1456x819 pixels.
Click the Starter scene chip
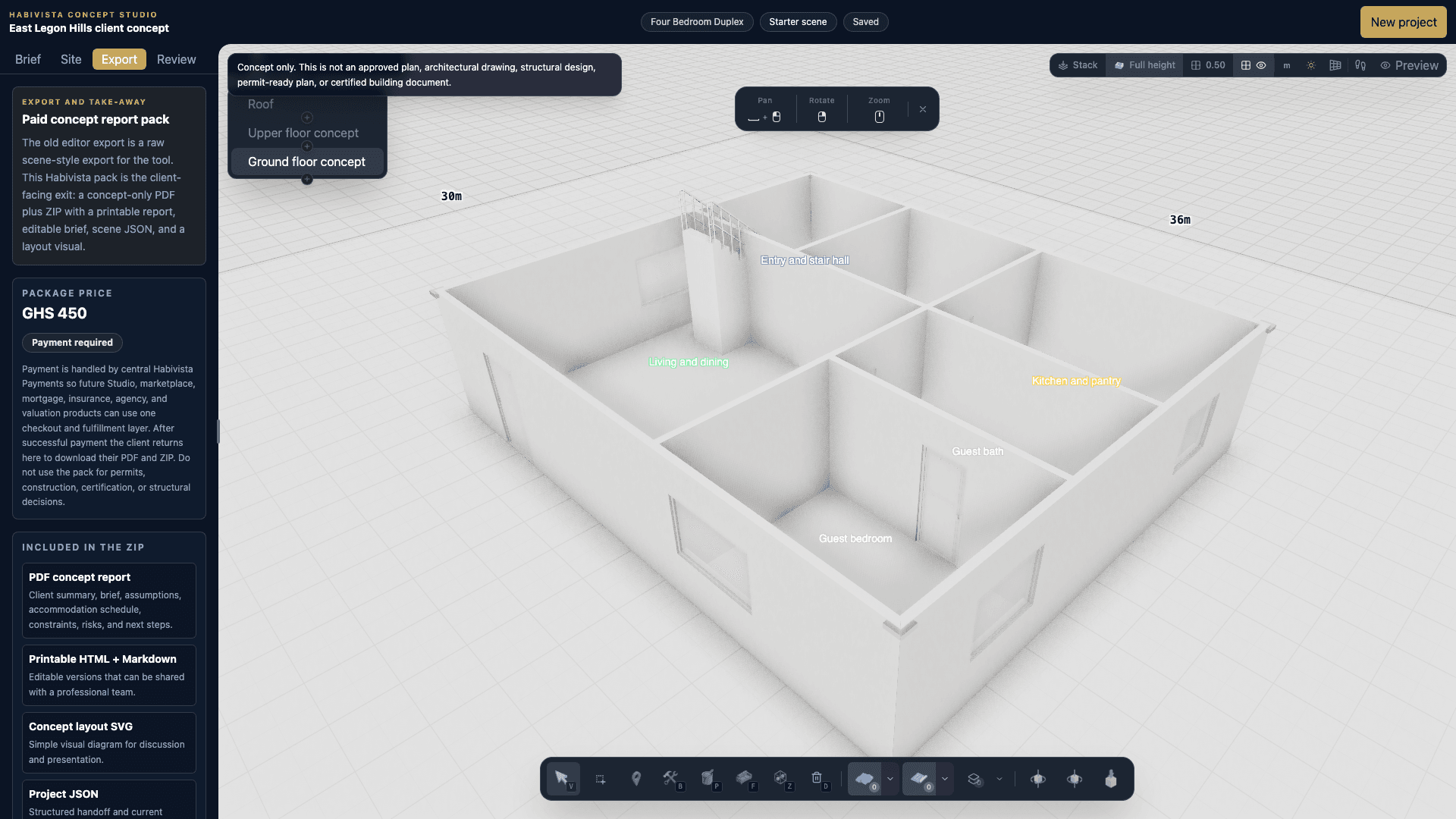798,22
